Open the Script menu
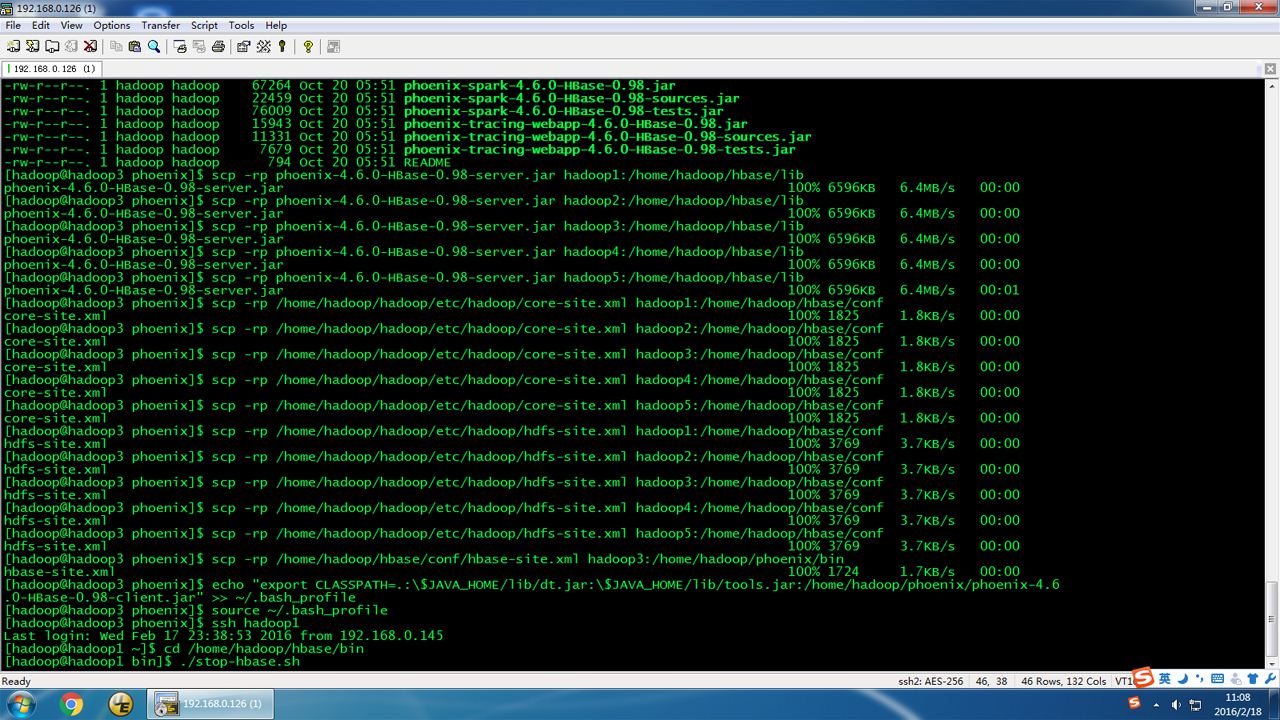Screen dimensions: 1280x720 coord(205,25)
